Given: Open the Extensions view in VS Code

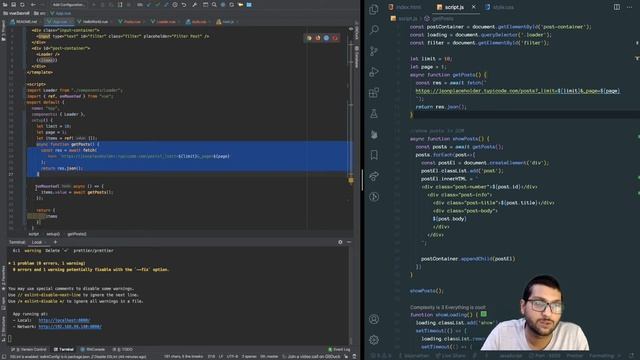Looking at the screenshot, I should coord(373,93).
